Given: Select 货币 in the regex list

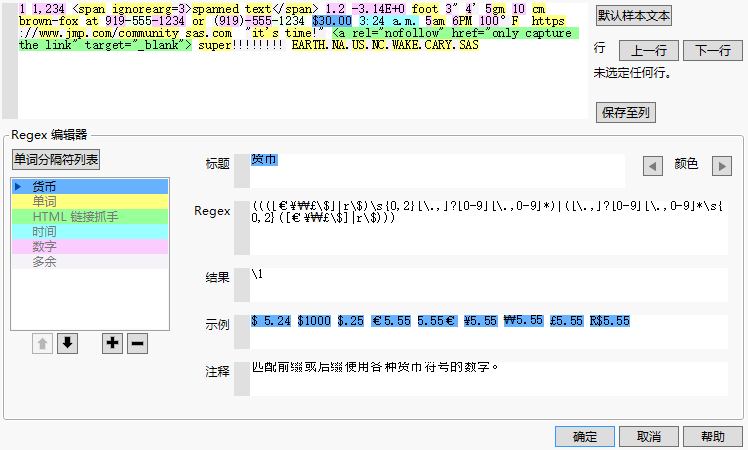Looking at the screenshot, I should (90, 187).
